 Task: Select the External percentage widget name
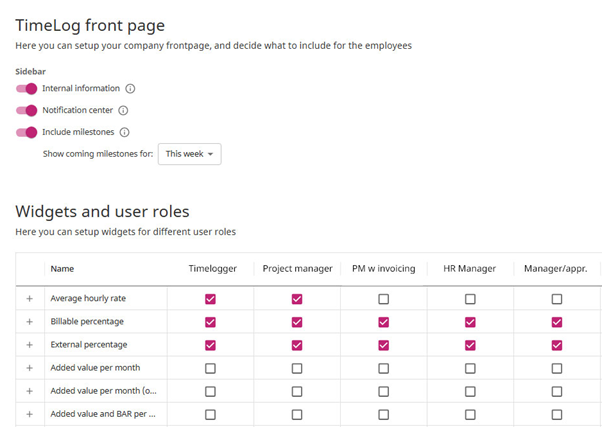tap(89, 344)
